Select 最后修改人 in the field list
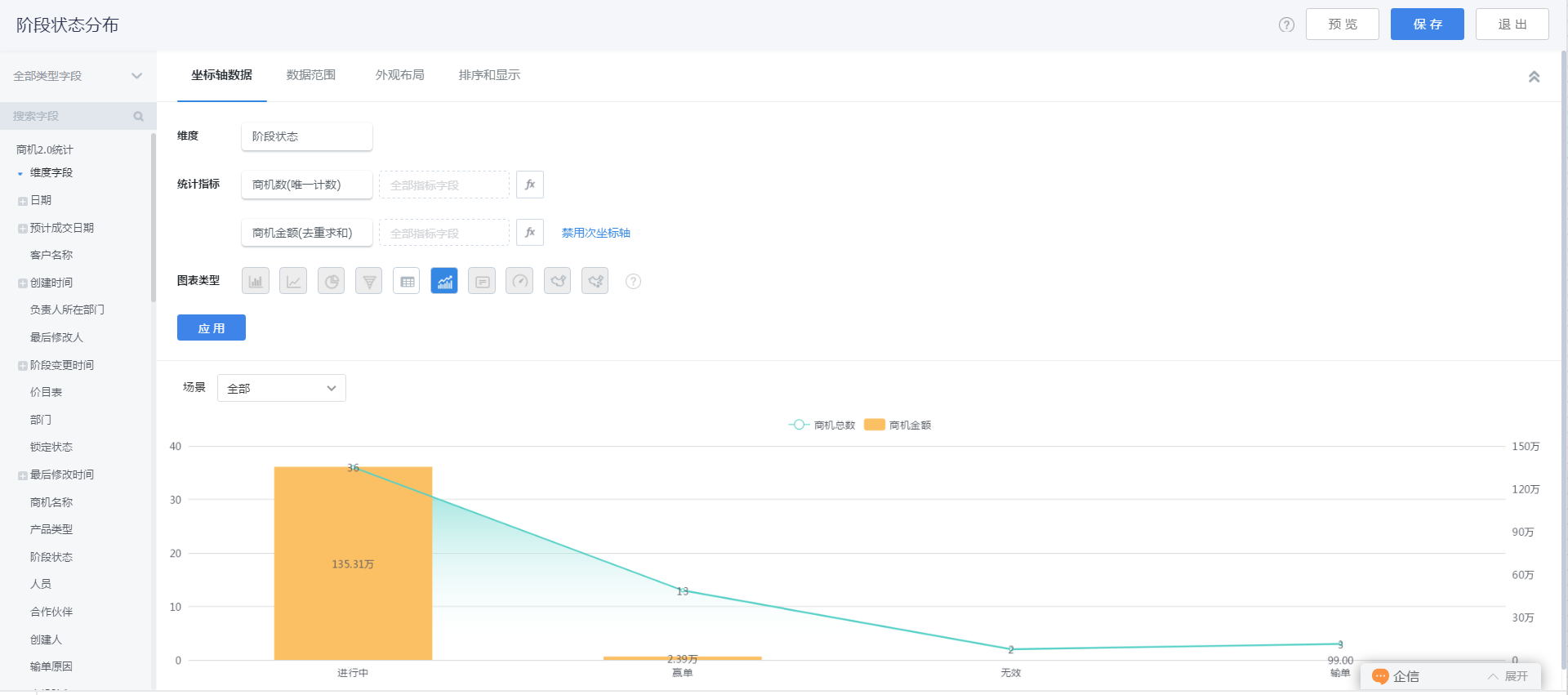 pyautogui.click(x=56, y=338)
